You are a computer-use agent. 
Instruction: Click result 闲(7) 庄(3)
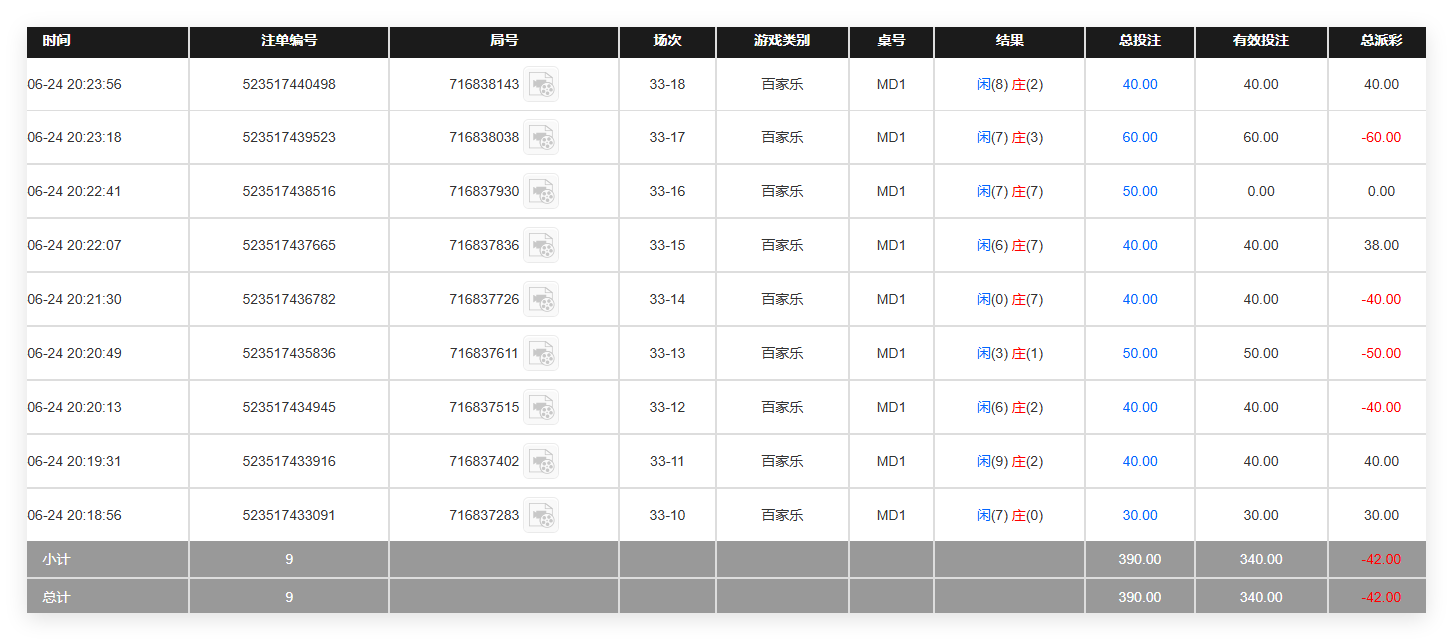pos(1010,137)
